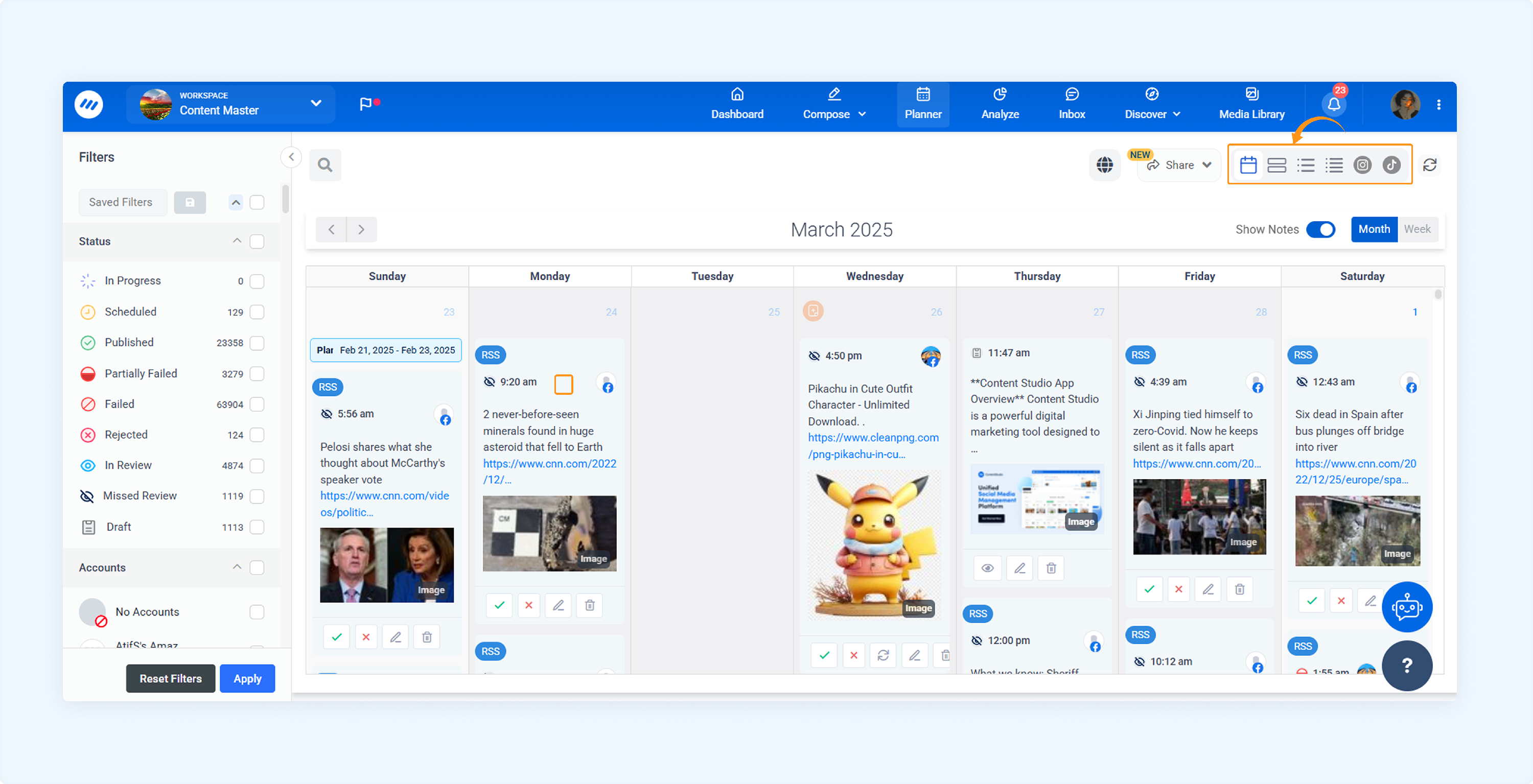
Task: Open the Instagram grid view
Action: pyautogui.click(x=1362, y=165)
